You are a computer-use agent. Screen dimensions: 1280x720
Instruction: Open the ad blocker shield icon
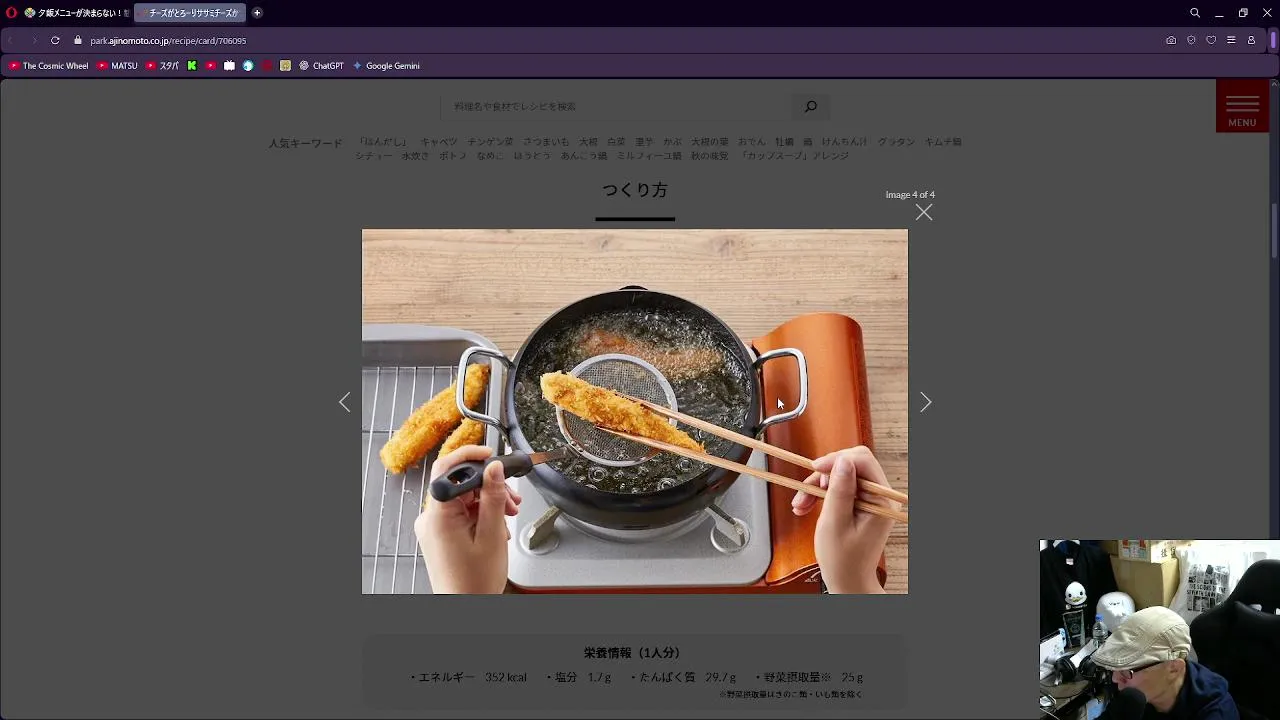click(1191, 40)
